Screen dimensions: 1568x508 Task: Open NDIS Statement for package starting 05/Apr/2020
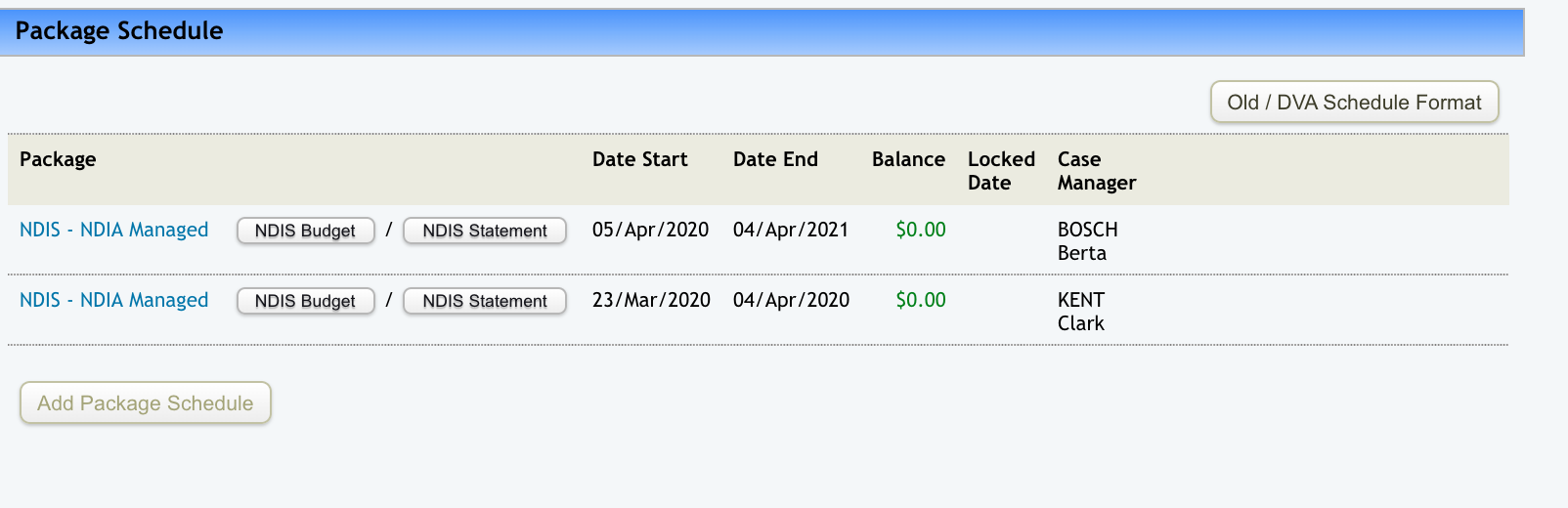click(485, 231)
